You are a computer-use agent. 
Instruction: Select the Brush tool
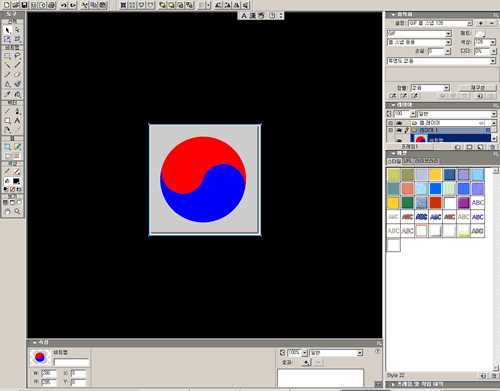pos(17,65)
